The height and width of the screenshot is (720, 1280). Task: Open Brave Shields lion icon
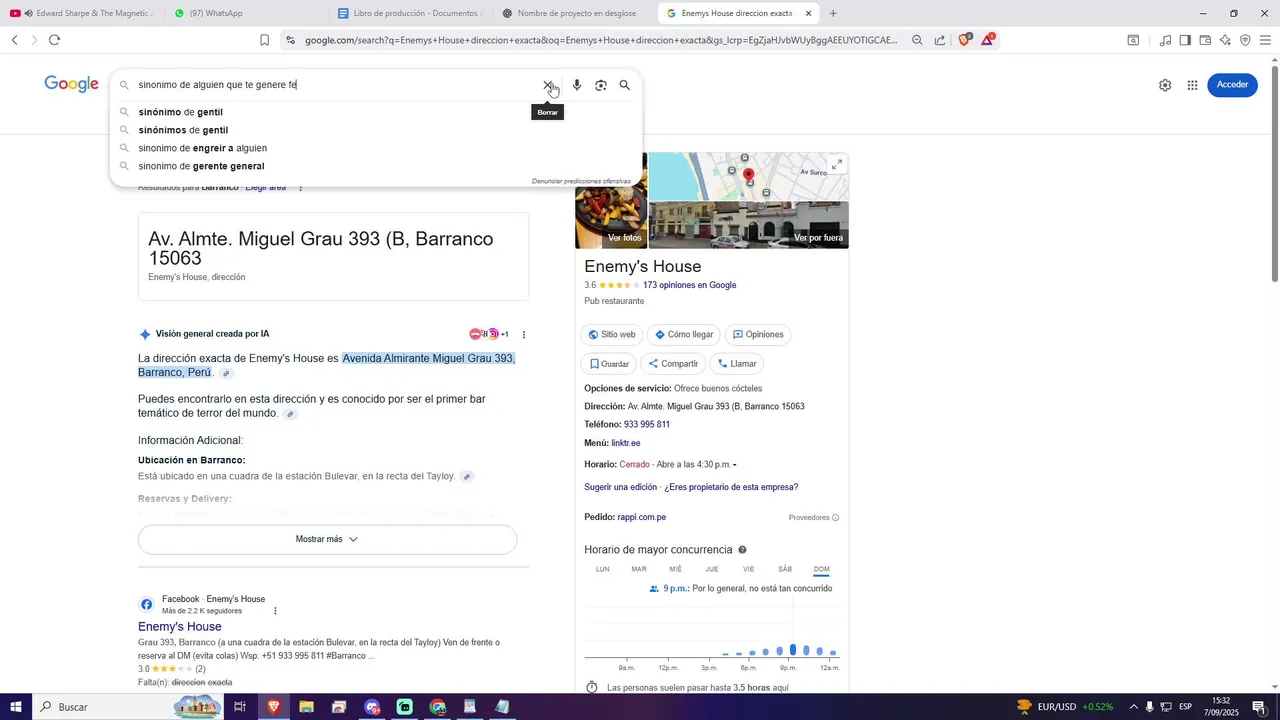(x=964, y=40)
